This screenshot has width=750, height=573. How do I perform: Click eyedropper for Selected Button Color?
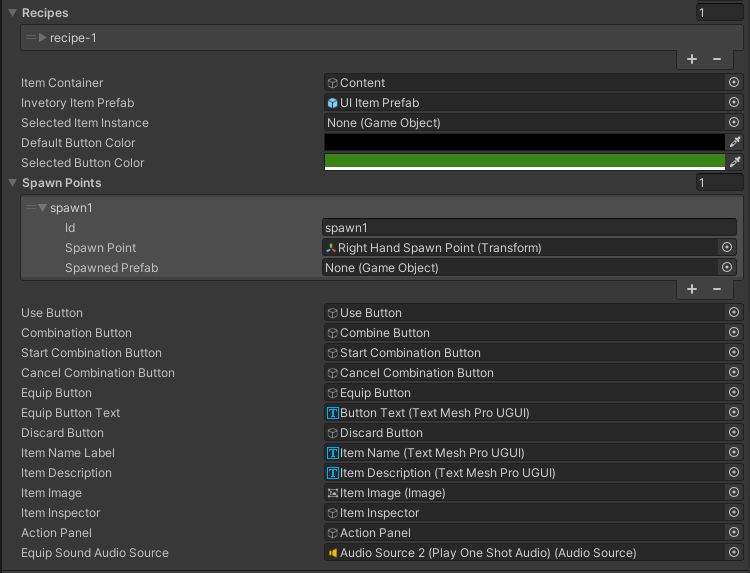[735, 162]
